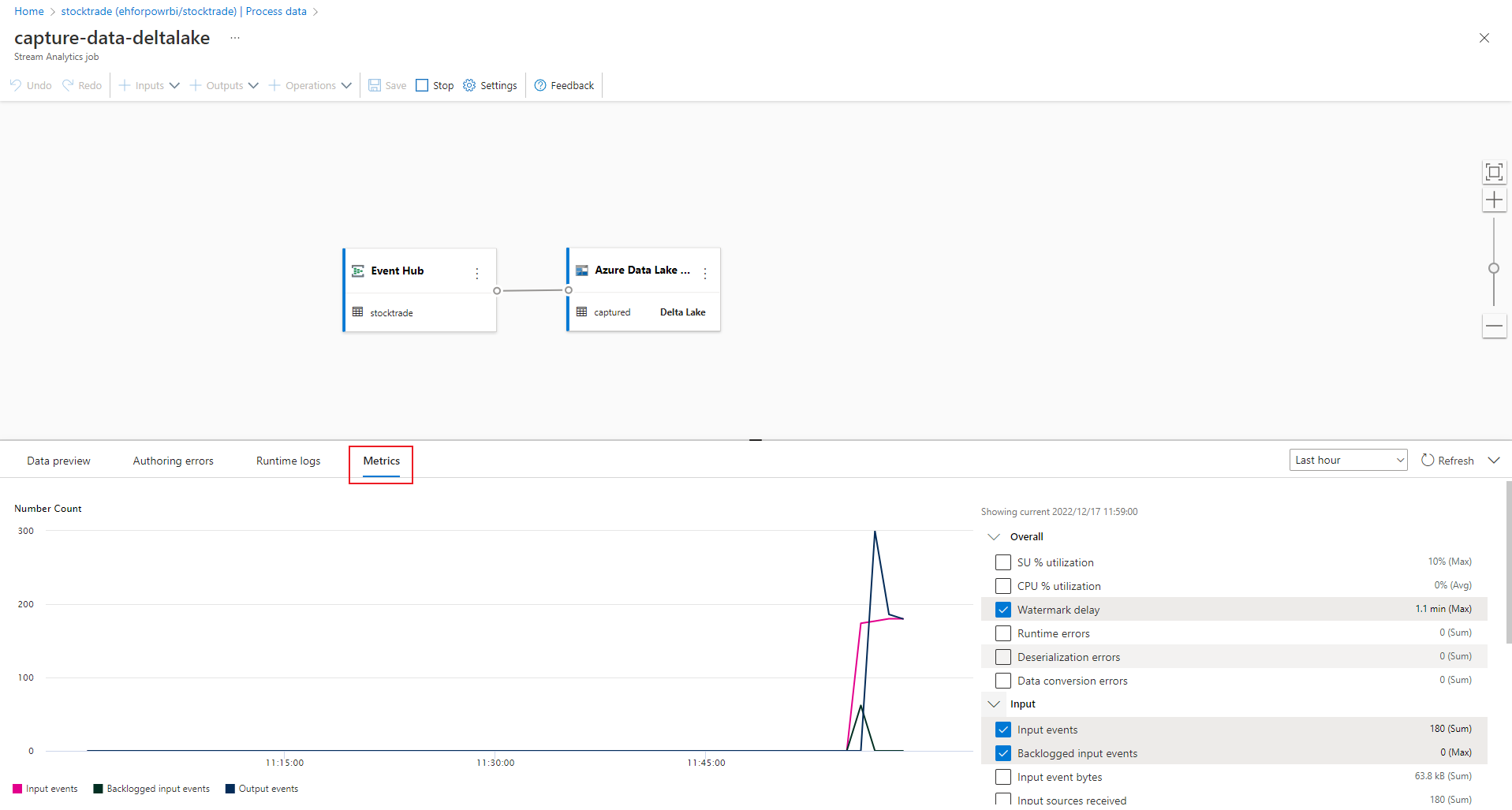The height and width of the screenshot is (810, 1512).
Task: Click the canvas zoom slider handle
Action: pyautogui.click(x=1494, y=268)
